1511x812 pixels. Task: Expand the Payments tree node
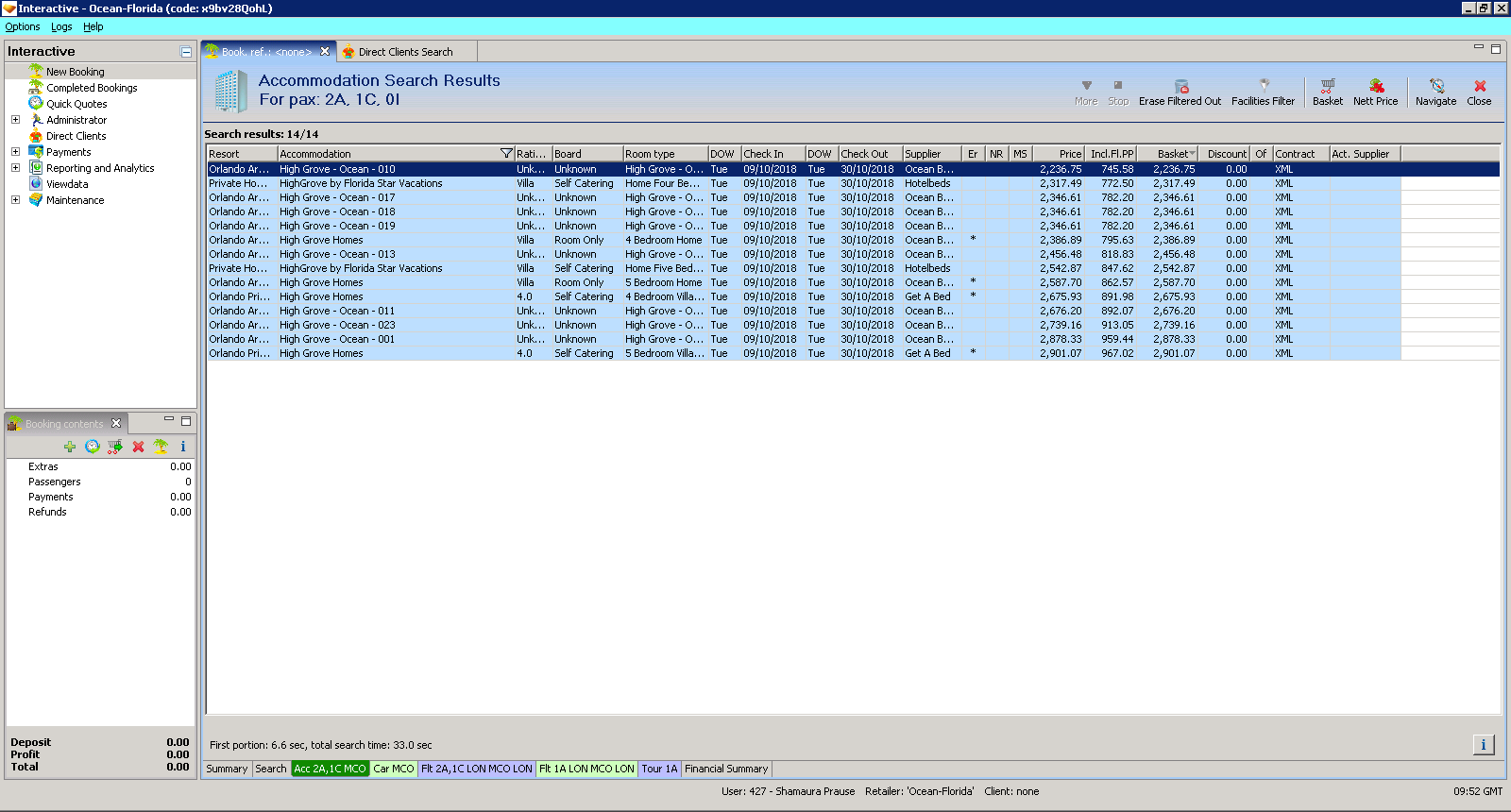(15, 152)
